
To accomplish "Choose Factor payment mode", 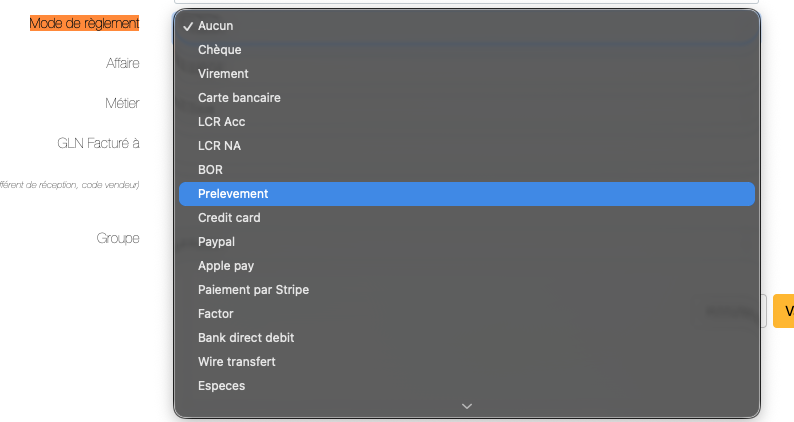I will coord(216,314).
